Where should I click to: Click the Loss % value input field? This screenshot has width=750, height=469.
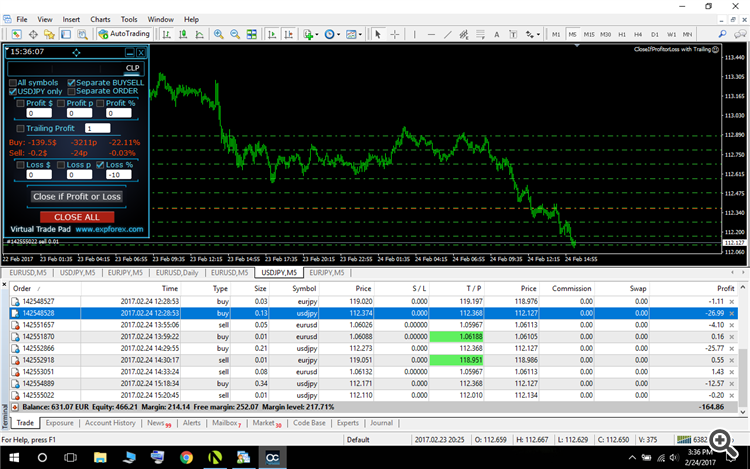pos(121,176)
